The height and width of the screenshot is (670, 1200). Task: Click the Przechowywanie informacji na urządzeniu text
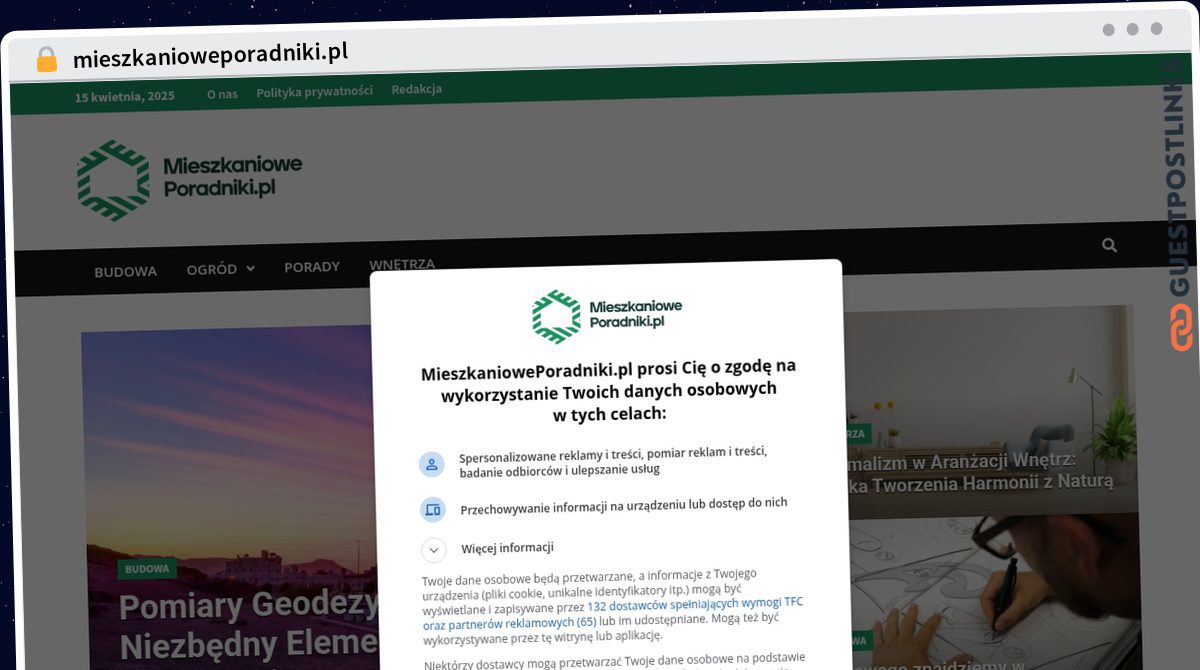pyautogui.click(x=624, y=506)
